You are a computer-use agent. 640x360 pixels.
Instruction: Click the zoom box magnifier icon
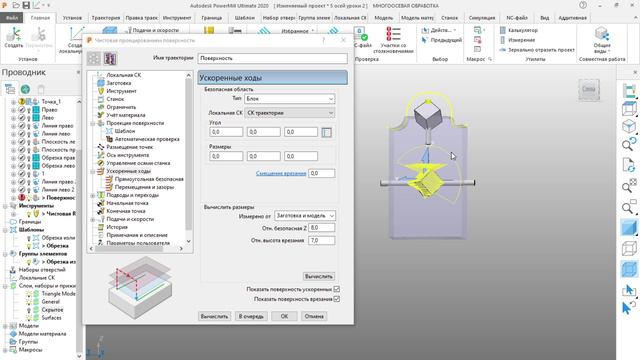[x=629, y=207]
